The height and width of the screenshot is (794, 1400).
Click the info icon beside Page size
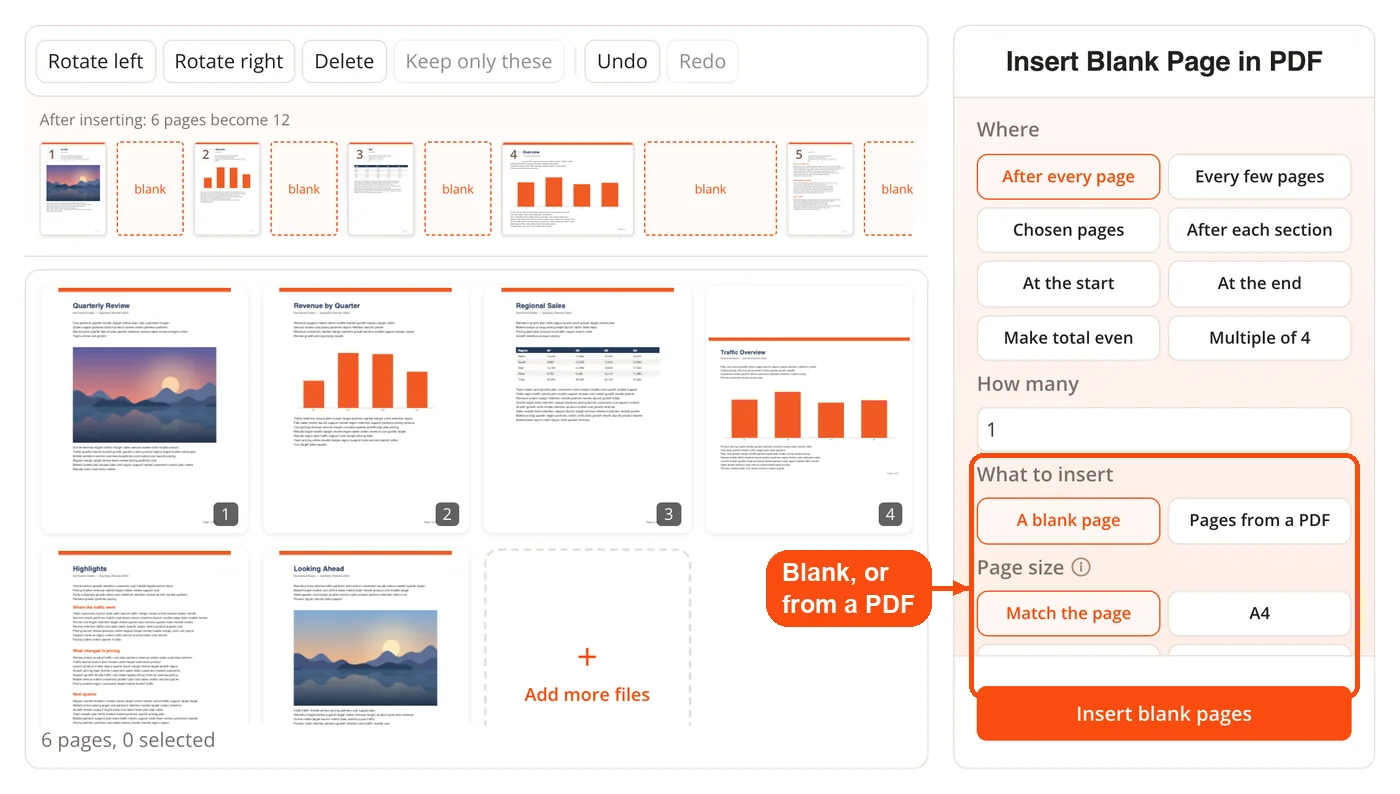(1081, 567)
